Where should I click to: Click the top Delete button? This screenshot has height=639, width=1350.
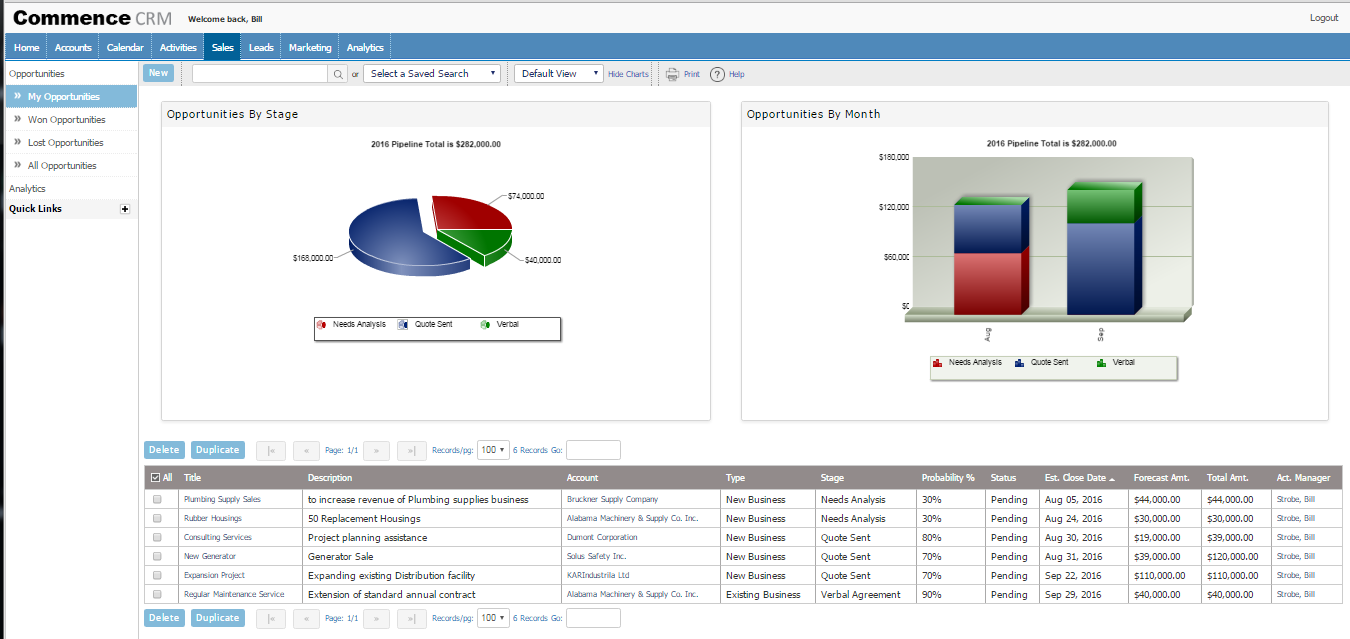pyautogui.click(x=164, y=450)
